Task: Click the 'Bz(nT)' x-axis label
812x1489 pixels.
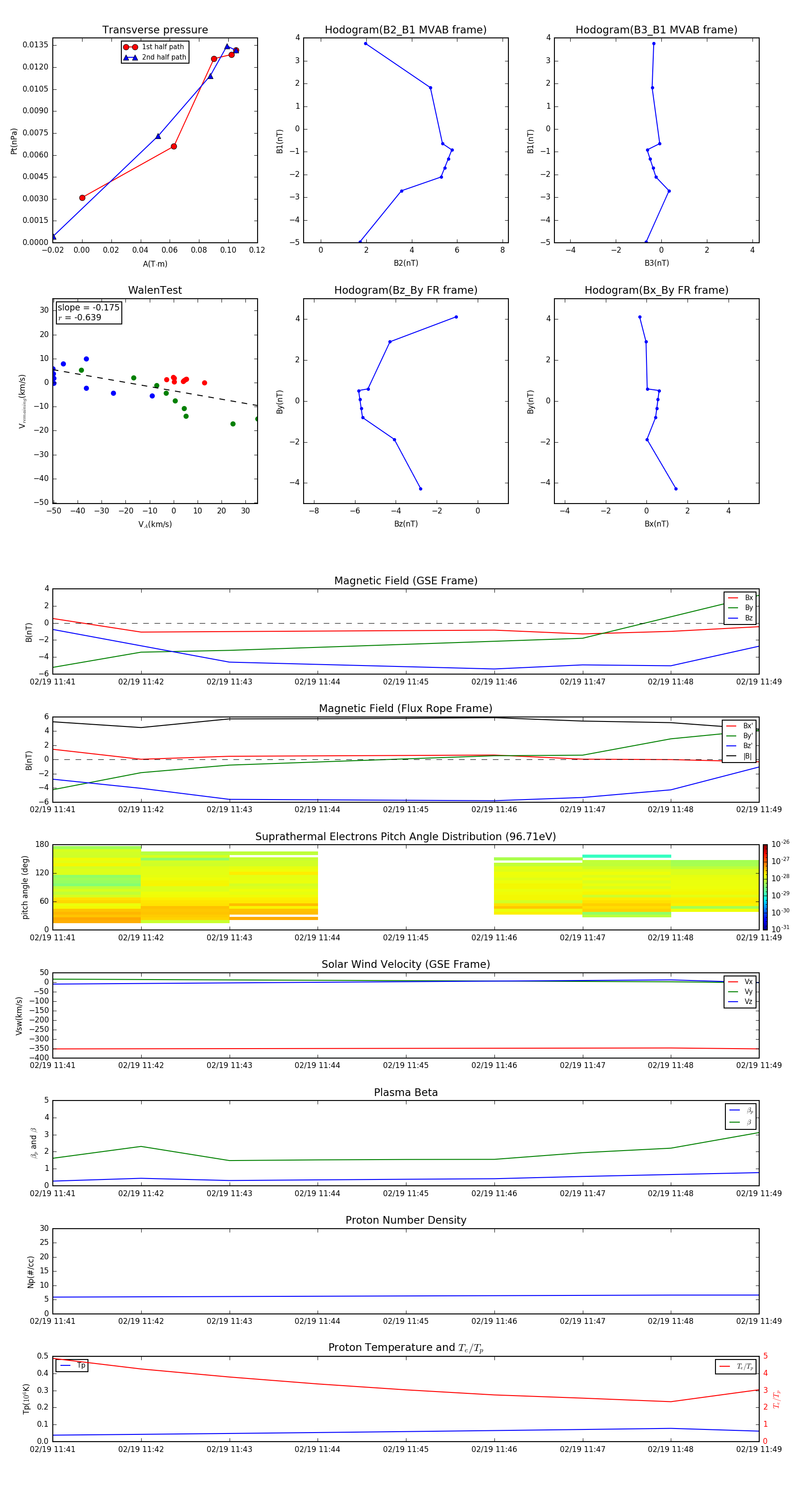Action: coord(406,524)
